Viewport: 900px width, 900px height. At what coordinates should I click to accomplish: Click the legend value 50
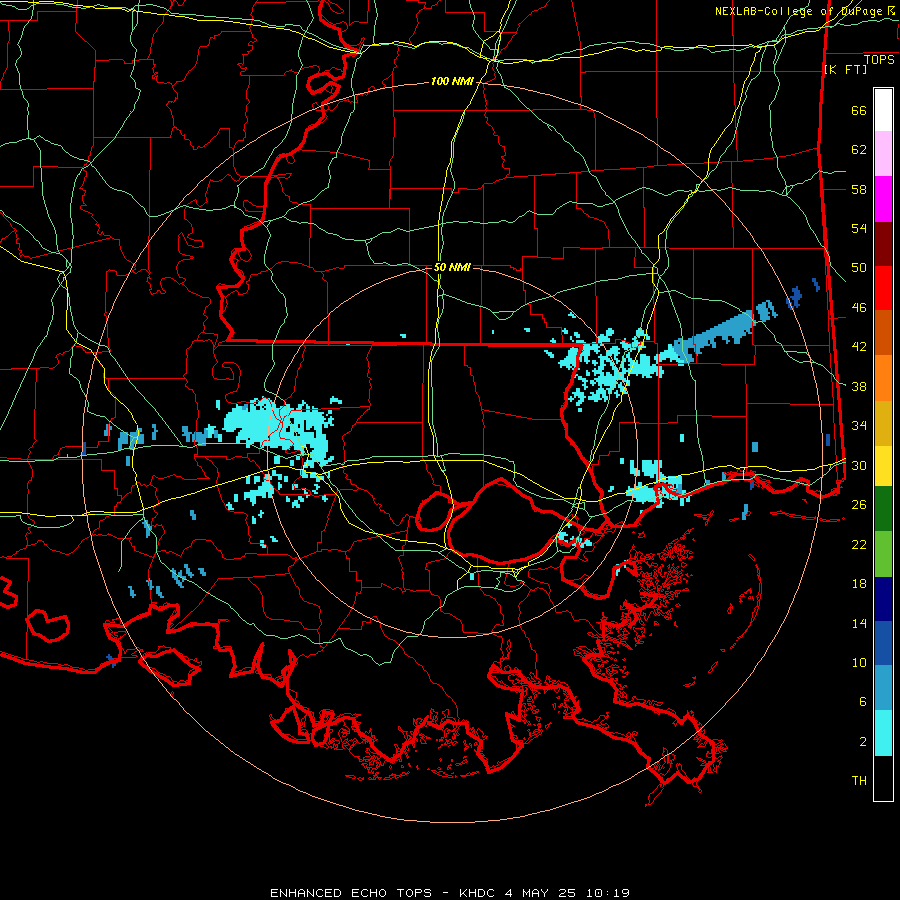(x=859, y=268)
